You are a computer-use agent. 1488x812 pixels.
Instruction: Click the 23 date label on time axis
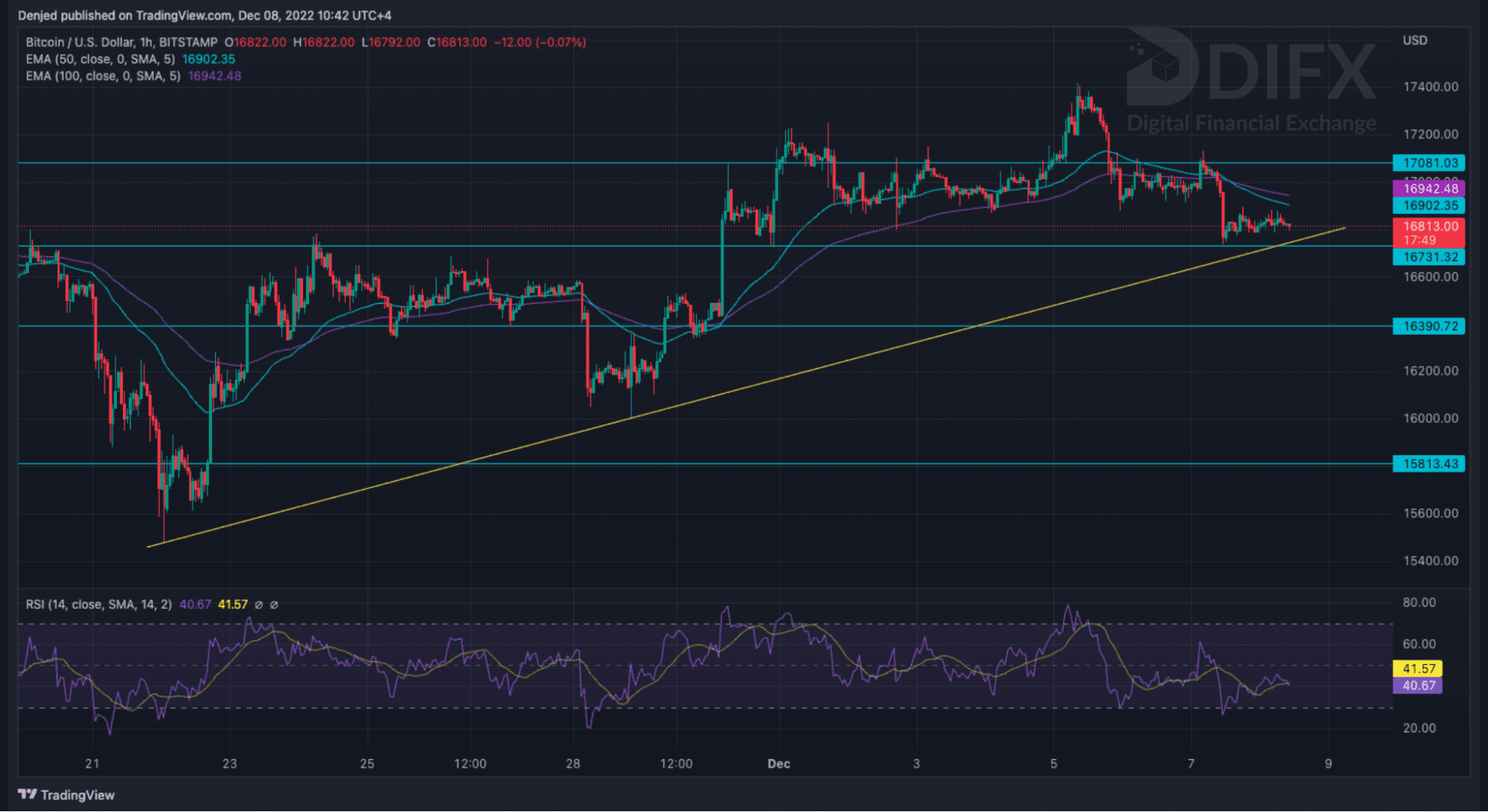click(229, 764)
